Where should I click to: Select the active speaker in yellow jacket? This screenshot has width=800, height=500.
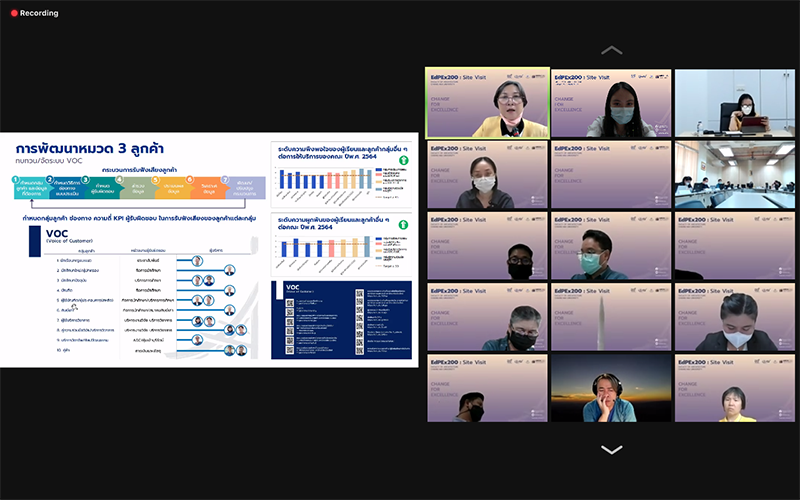tap(488, 103)
